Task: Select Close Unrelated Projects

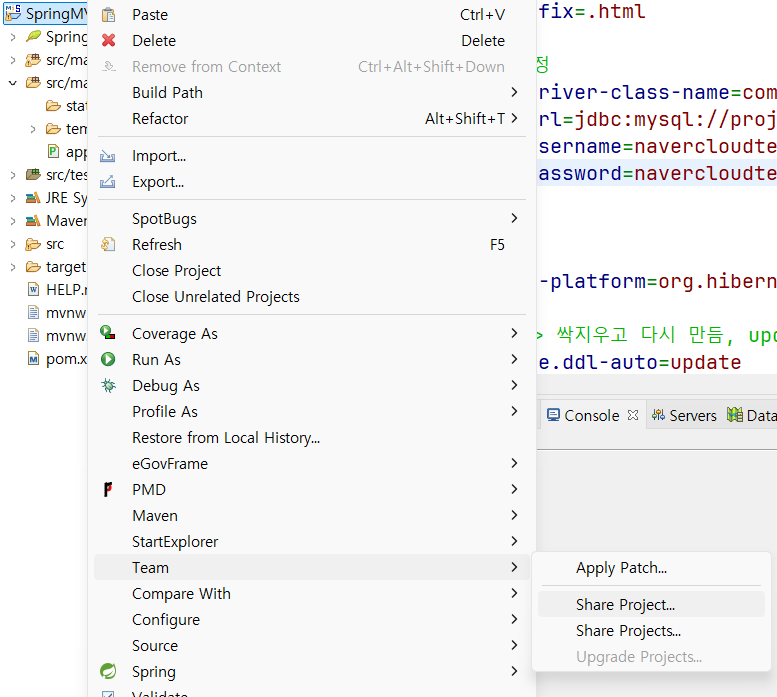Action: coord(312,296)
